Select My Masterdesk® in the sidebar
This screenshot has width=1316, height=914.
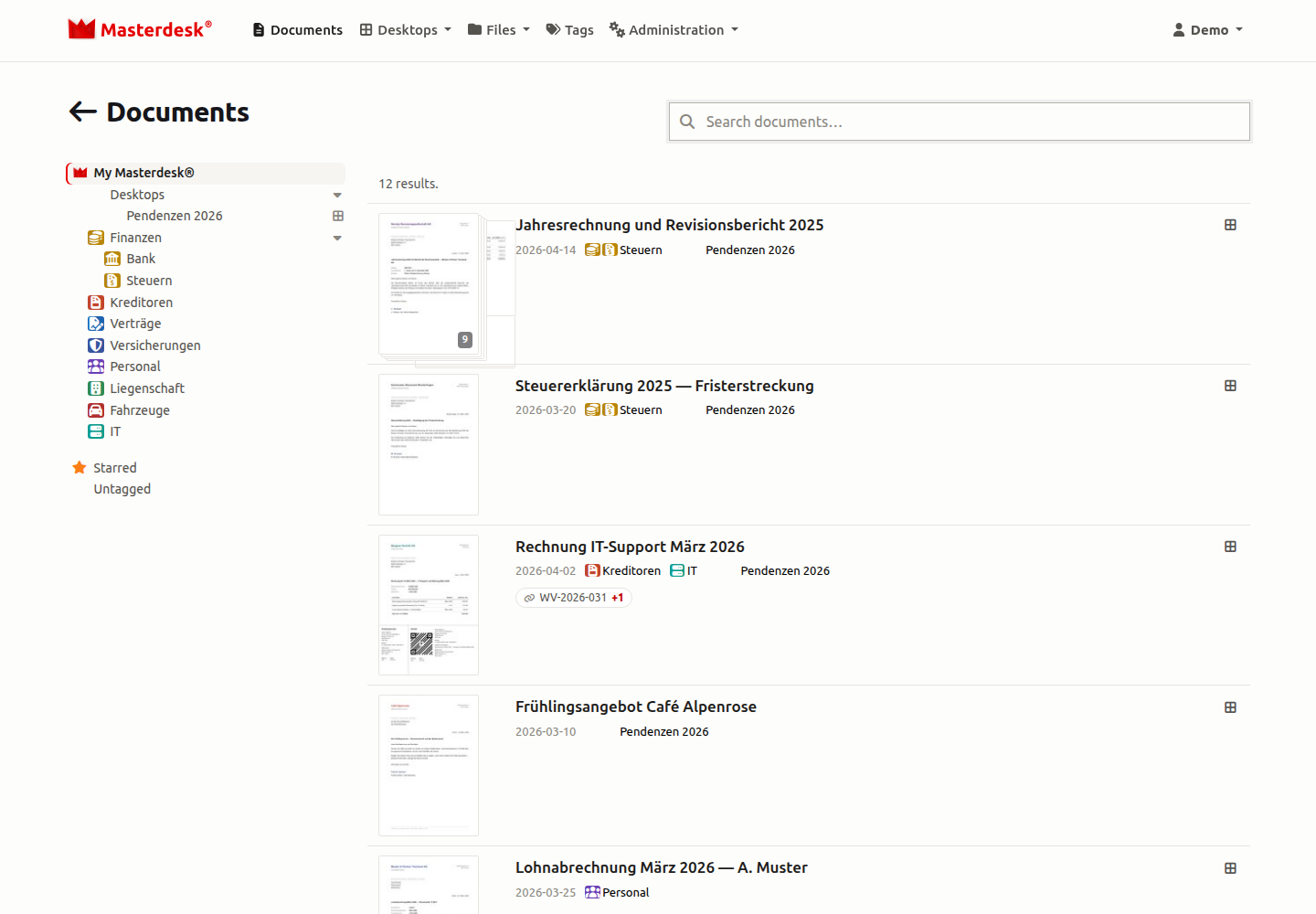[206, 173]
